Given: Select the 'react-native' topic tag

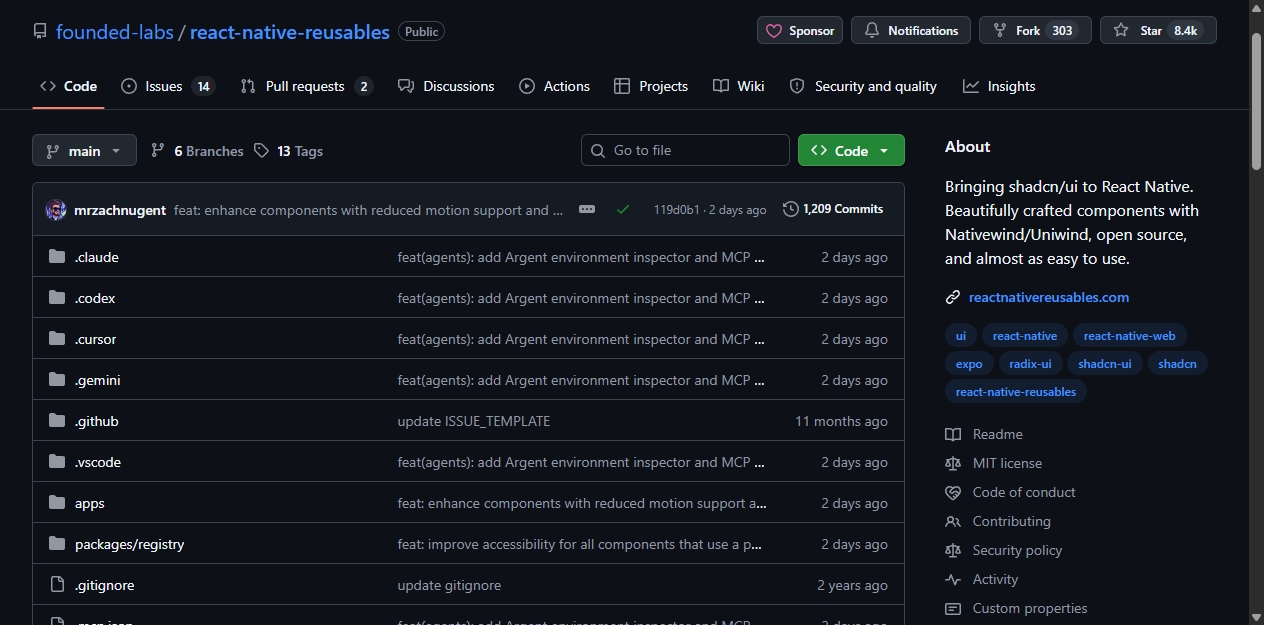Looking at the screenshot, I should point(1025,336).
